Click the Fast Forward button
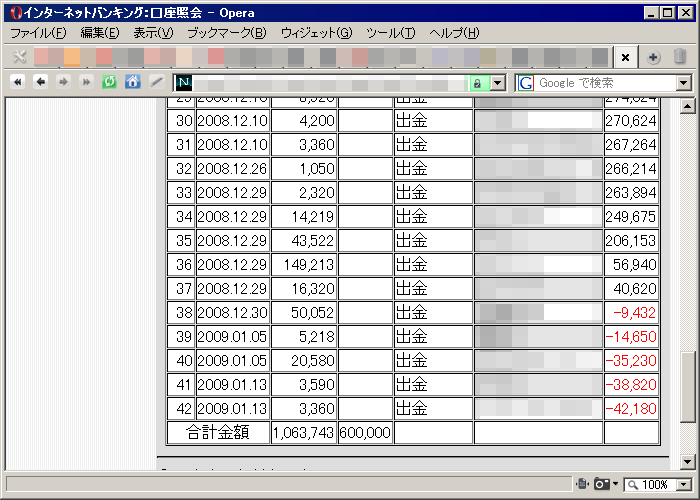 point(86,82)
